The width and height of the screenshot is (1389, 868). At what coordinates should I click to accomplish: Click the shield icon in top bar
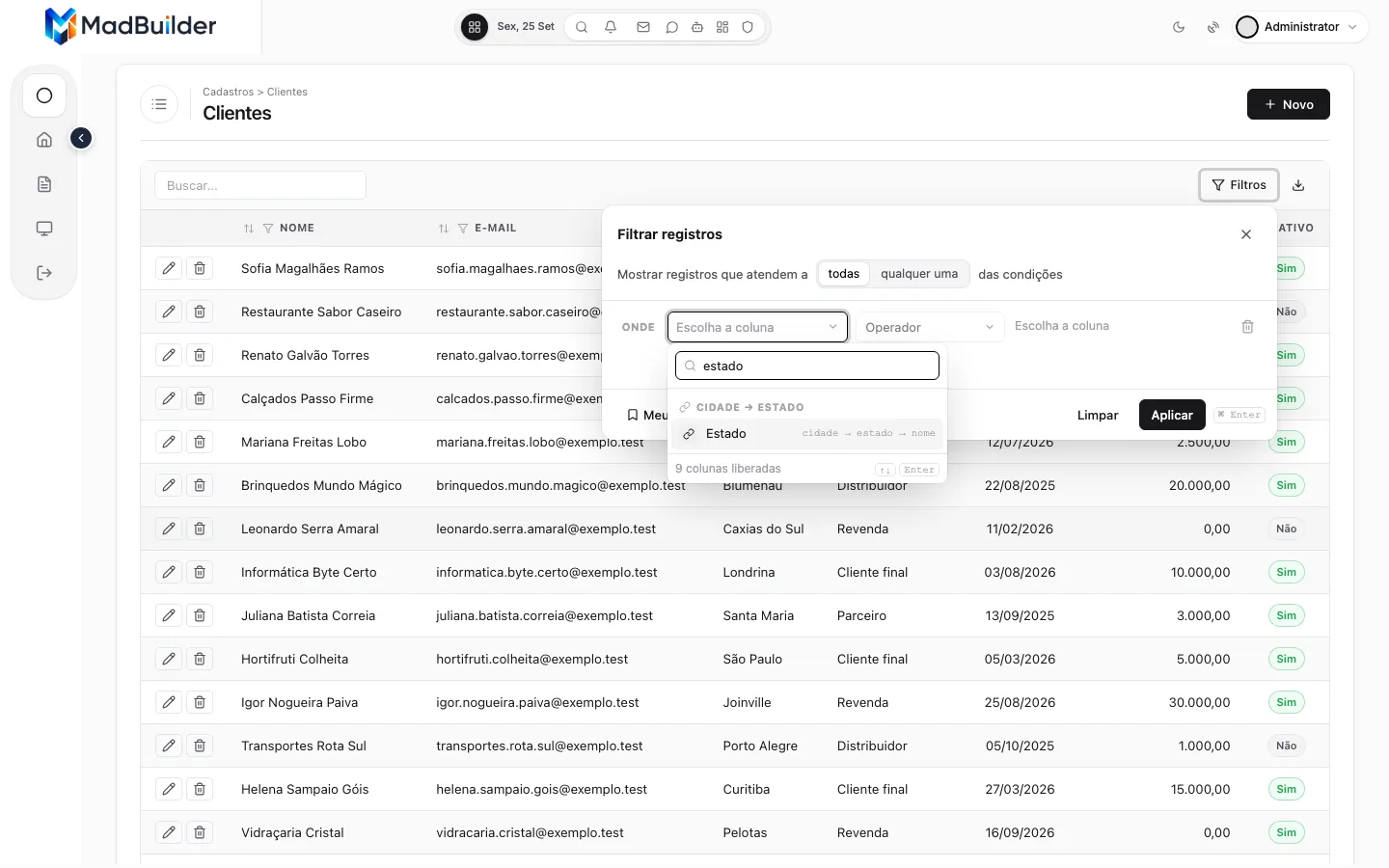point(748,27)
